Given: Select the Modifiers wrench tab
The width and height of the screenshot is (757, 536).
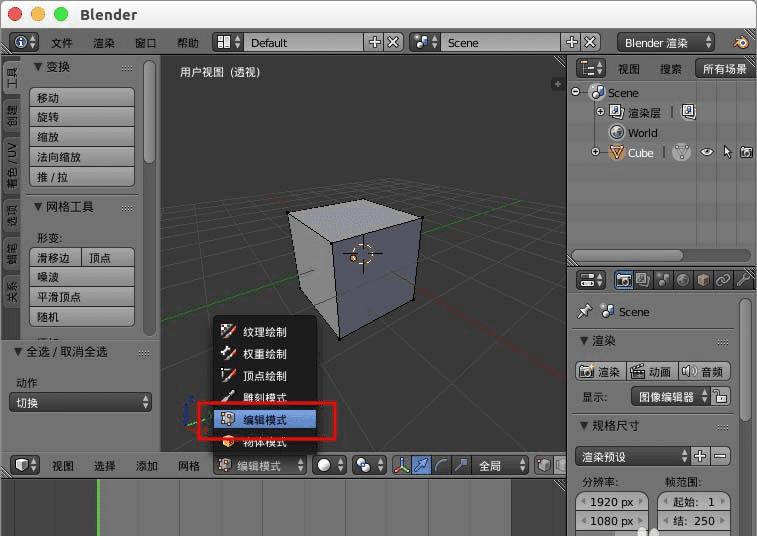Looking at the screenshot, I should tap(743, 280).
